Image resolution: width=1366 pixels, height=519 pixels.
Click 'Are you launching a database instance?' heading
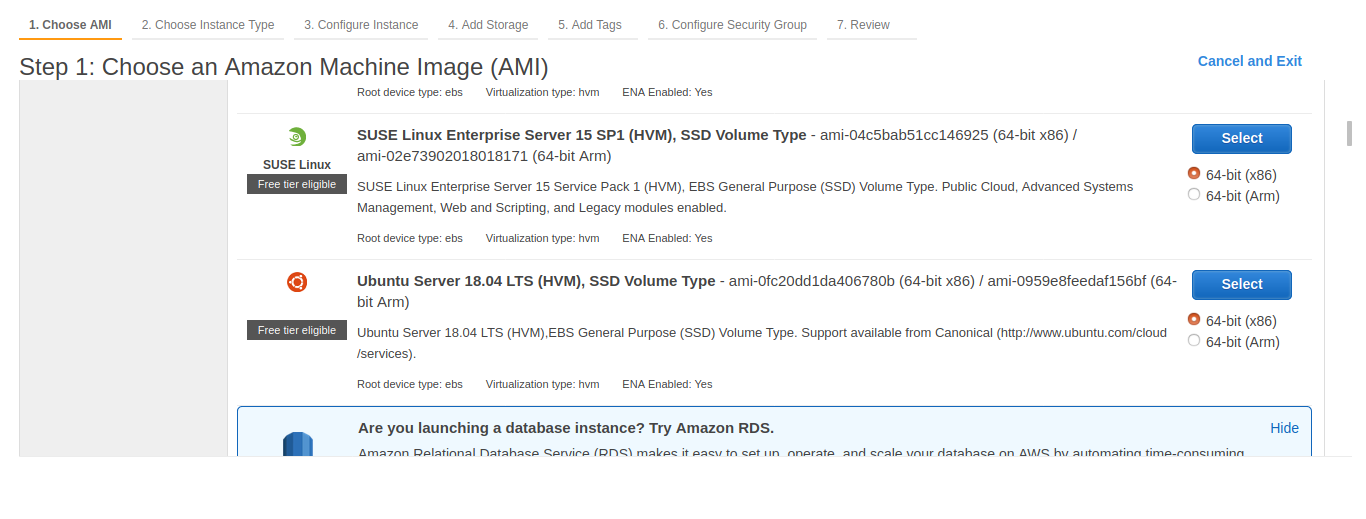(566, 428)
